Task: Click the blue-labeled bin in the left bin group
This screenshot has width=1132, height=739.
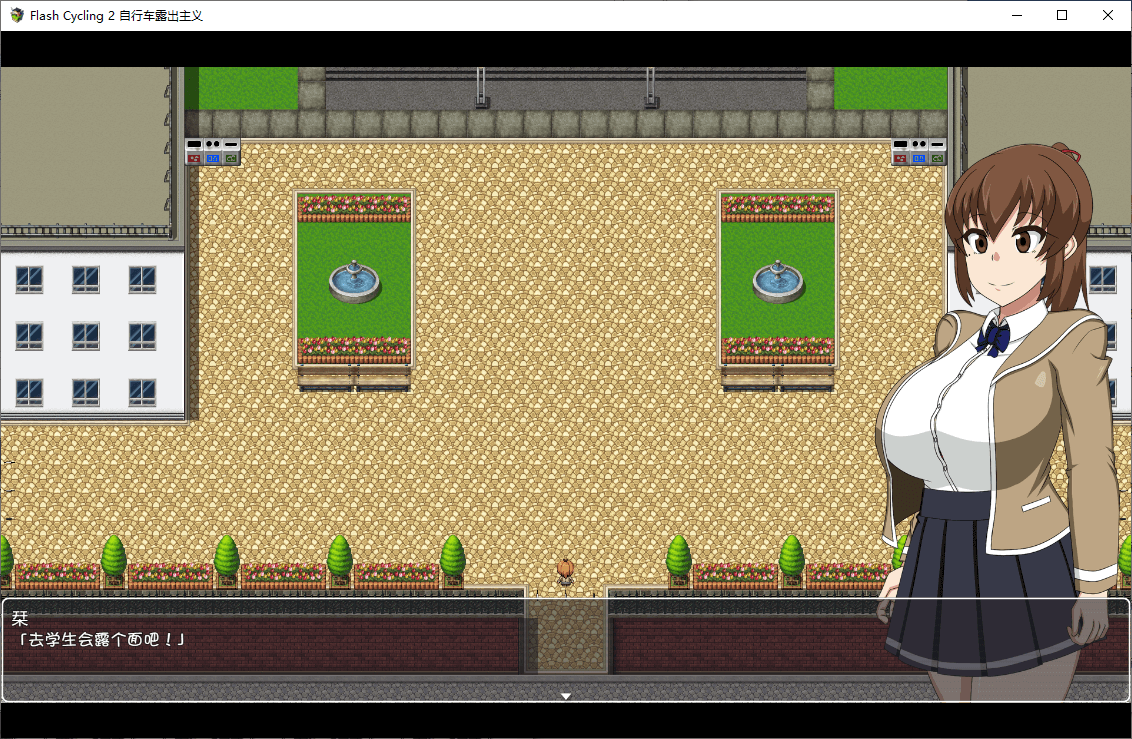Action: pyautogui.click(x=213, y=152)
